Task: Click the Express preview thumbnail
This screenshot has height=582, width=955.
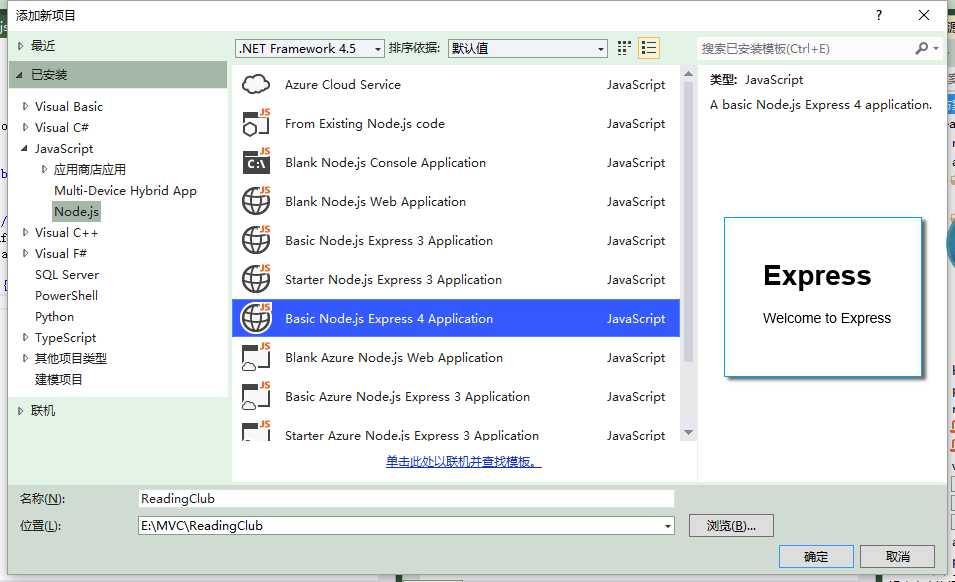Action: tap(823, 297)
